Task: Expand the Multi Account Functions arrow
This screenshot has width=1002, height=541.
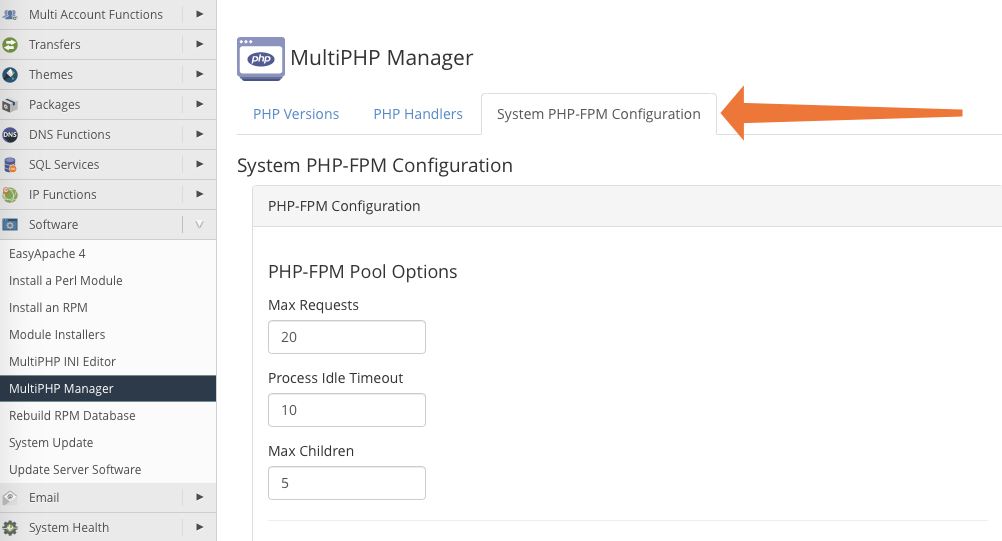Action: pyautogui.click(x=199, y=14)
